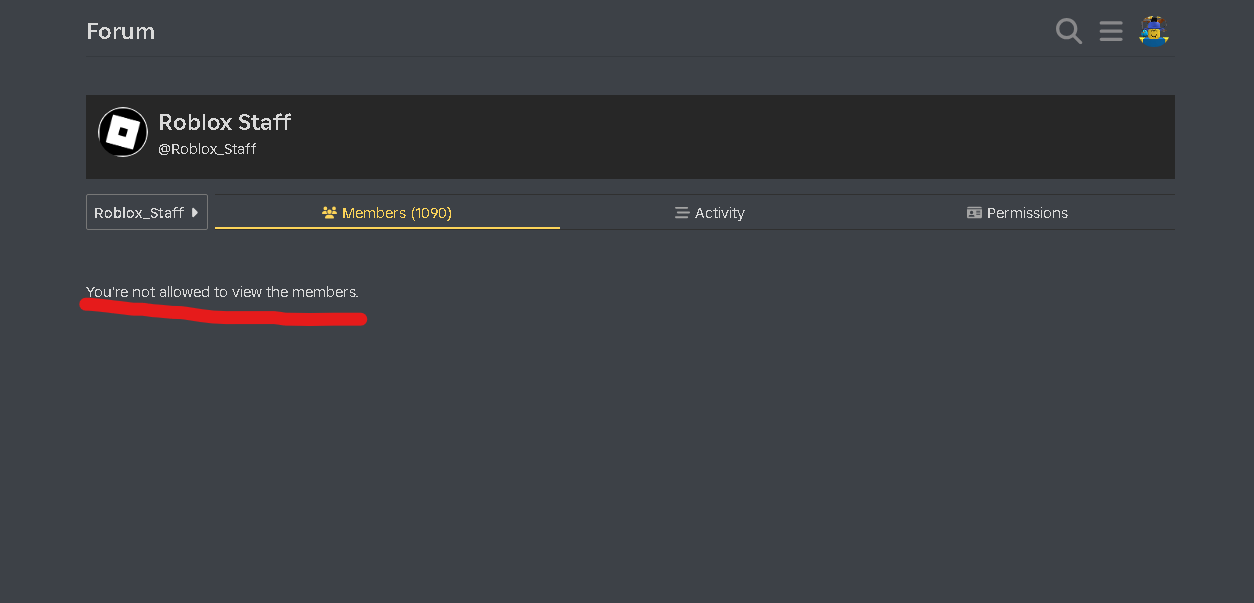Screen dimensions: 1254x603
Task: Go to the Forum home title
Action: pos(121,32)
